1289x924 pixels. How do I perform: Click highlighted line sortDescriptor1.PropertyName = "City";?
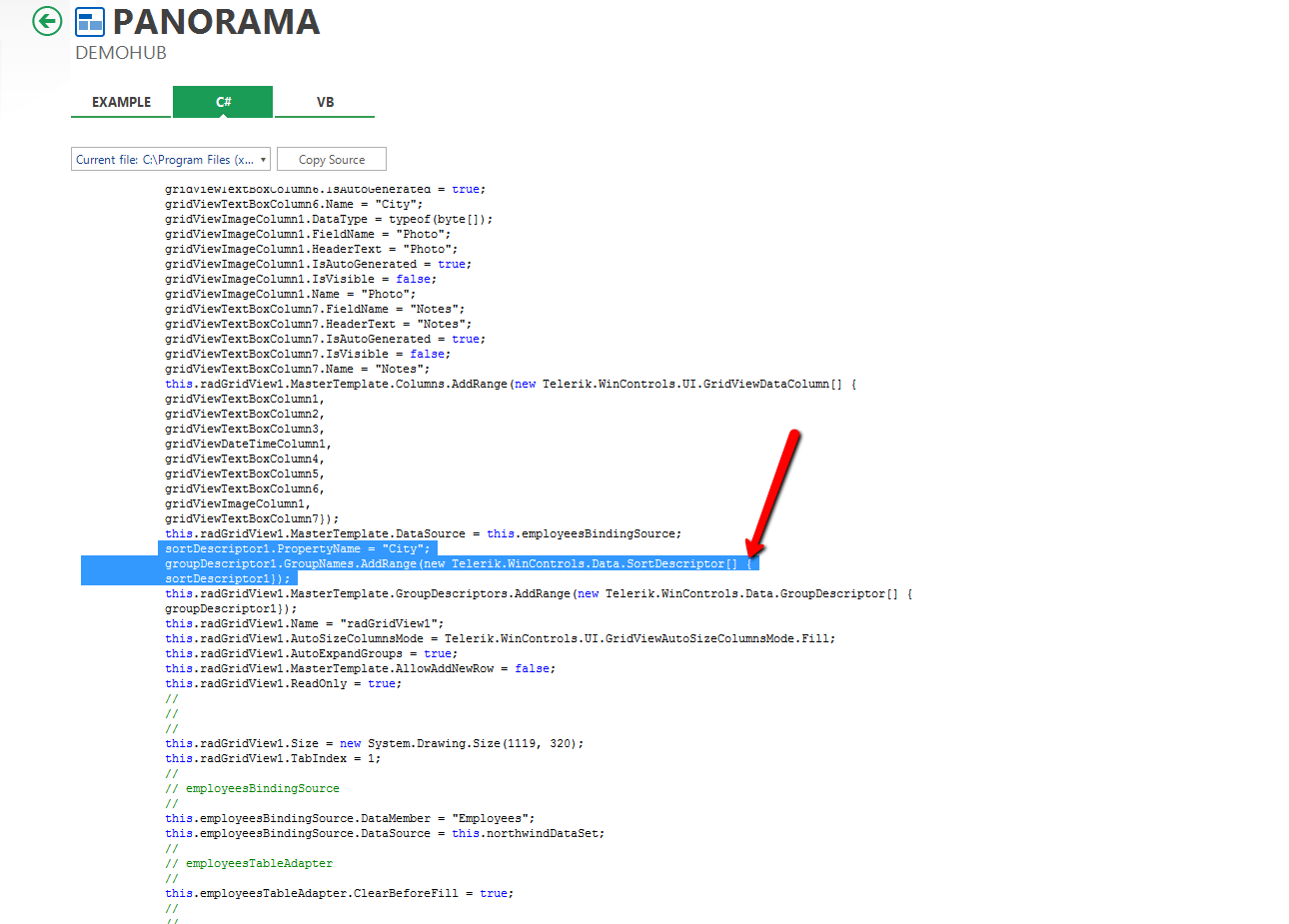pyautogui.click(x=298, y=548)
